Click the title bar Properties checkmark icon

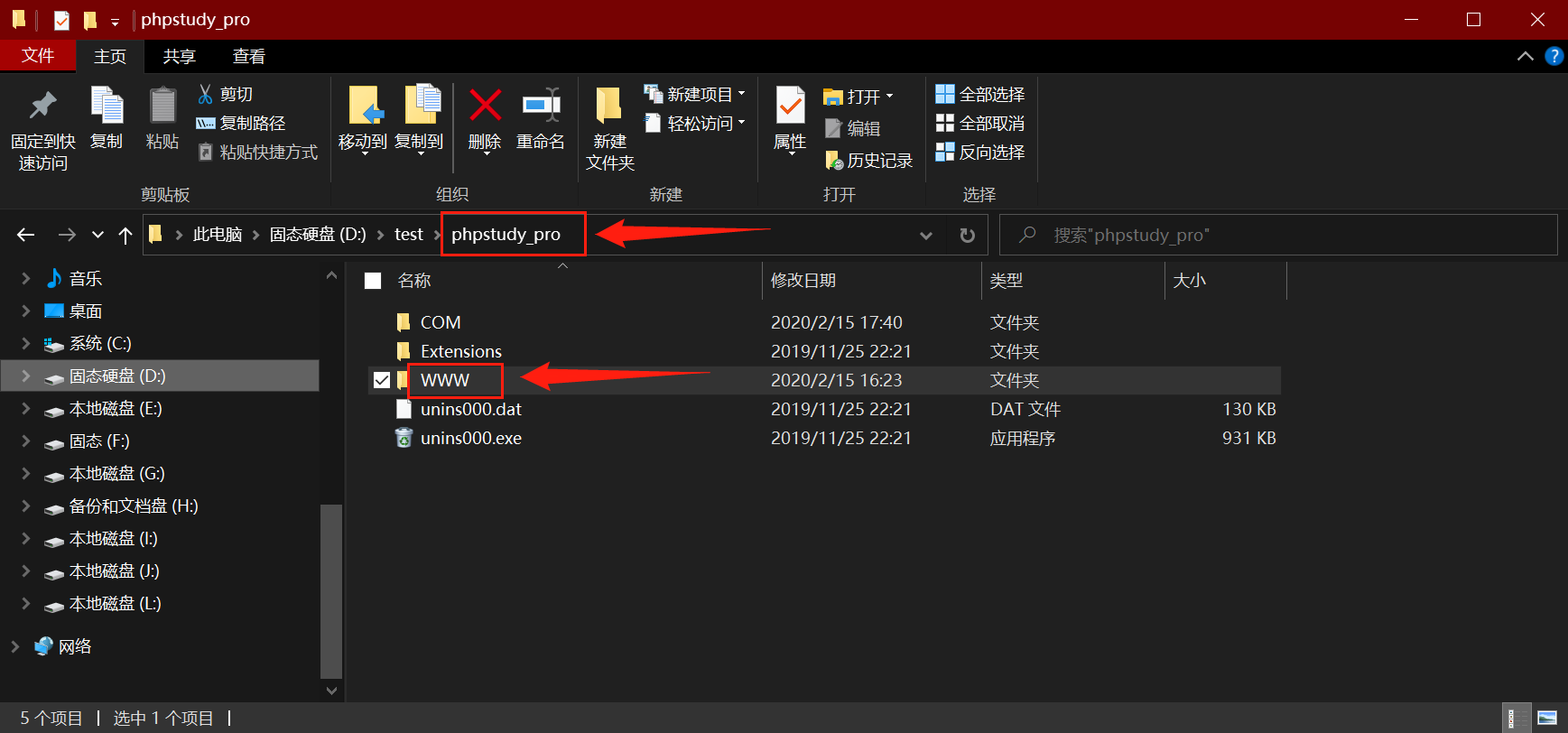pyautogui.click(x=61, y=20)
